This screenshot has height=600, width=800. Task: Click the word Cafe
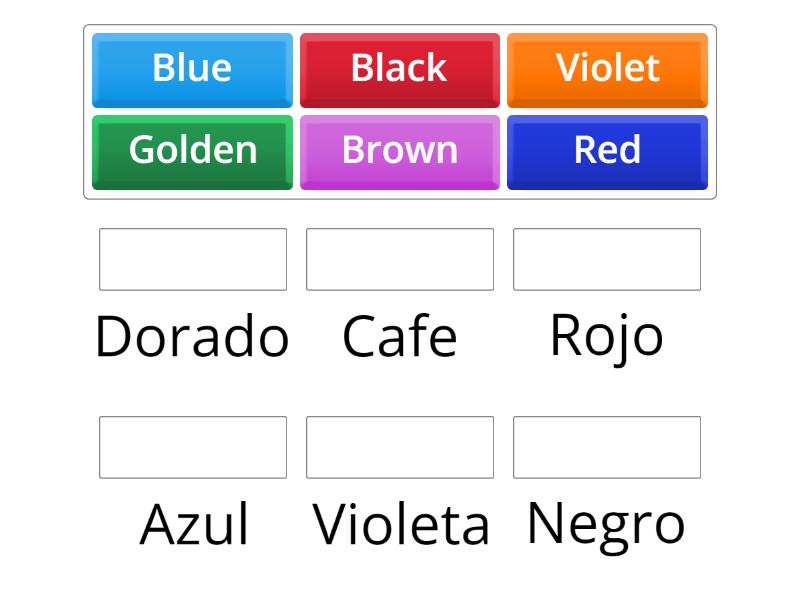[399, 335]
